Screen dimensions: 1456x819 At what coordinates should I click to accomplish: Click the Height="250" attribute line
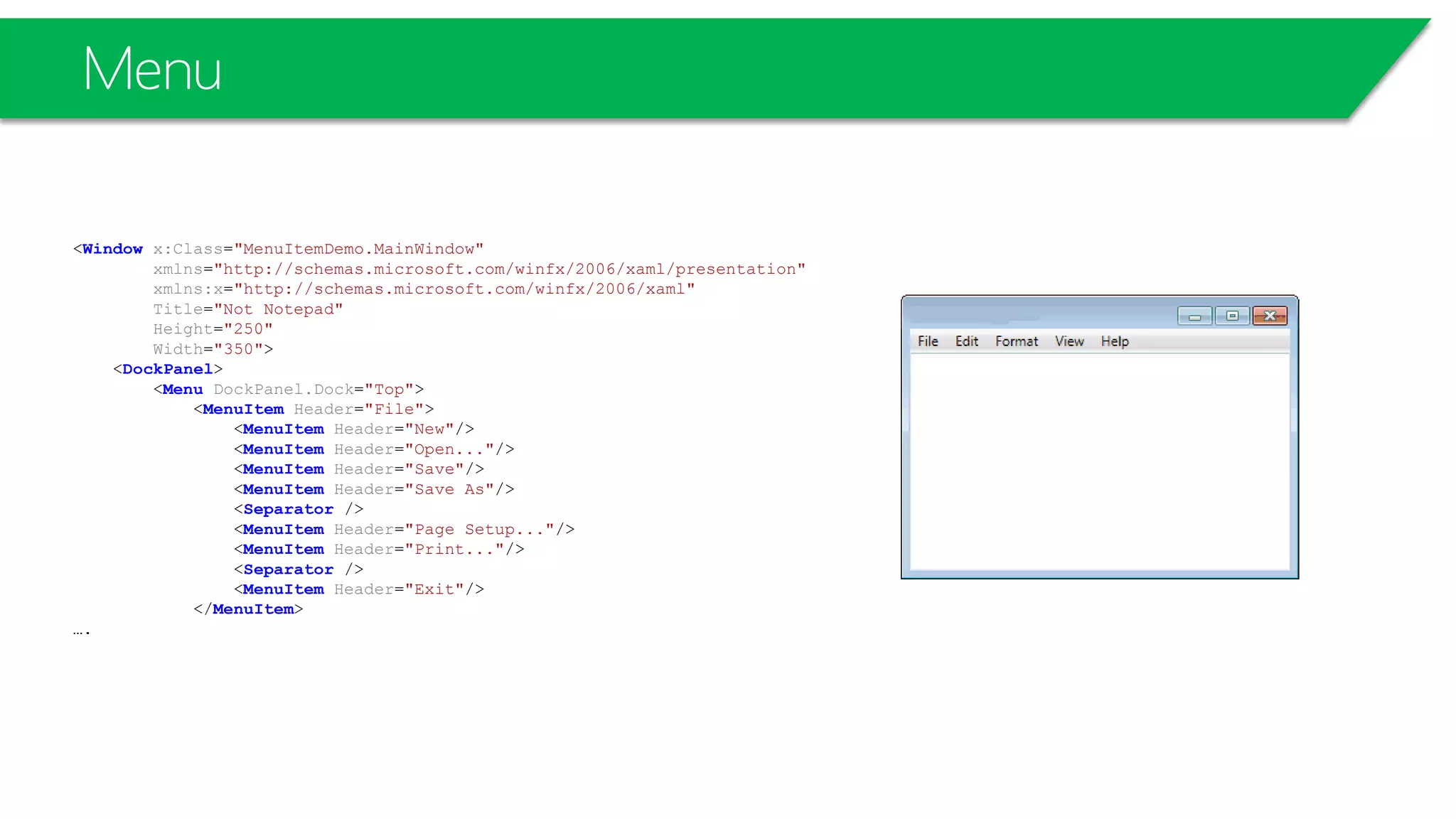[213, 329]
